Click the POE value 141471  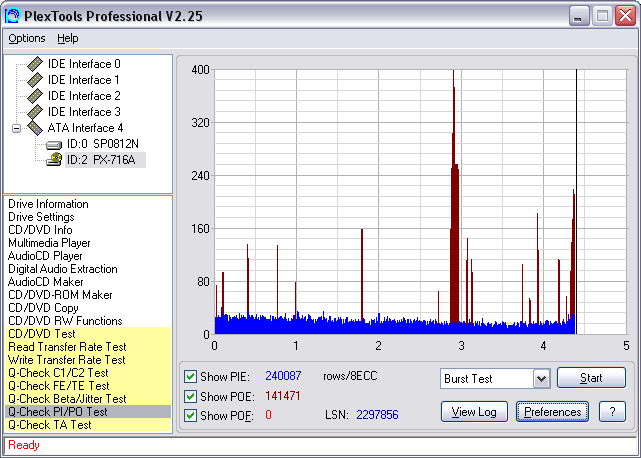[x=282, y=396]
